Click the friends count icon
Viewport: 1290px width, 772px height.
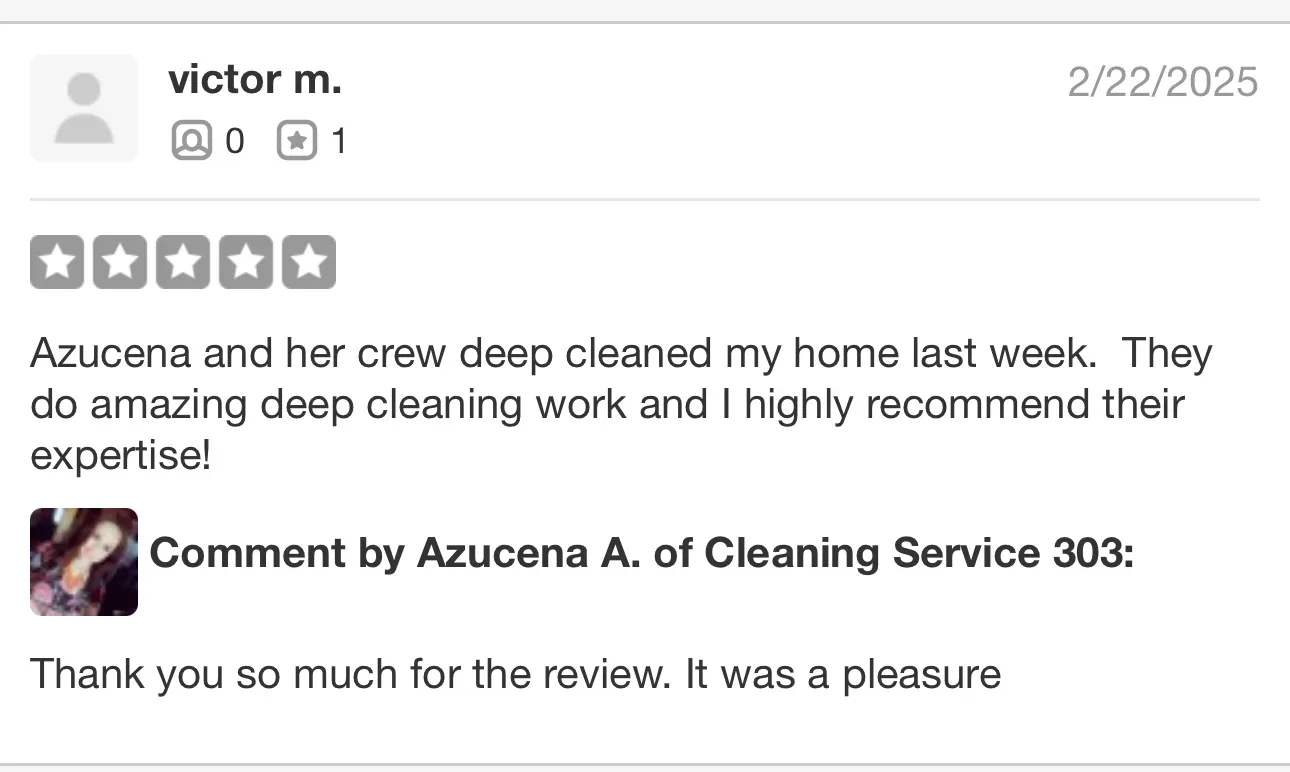[191, 141]
